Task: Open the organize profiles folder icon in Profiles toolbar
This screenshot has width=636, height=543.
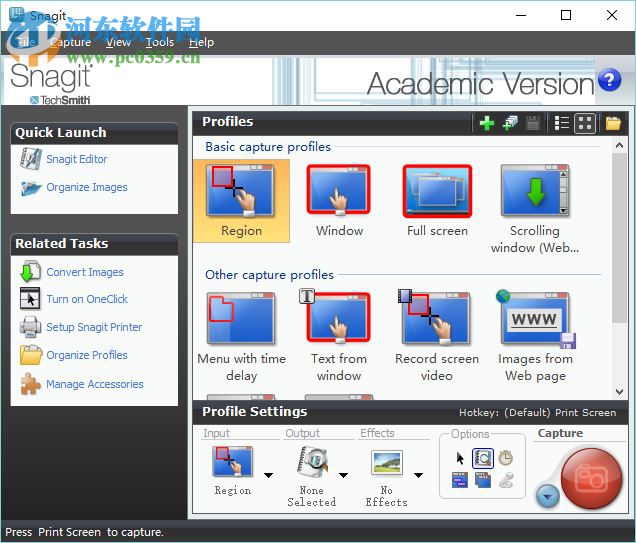Action: point(613,123)
